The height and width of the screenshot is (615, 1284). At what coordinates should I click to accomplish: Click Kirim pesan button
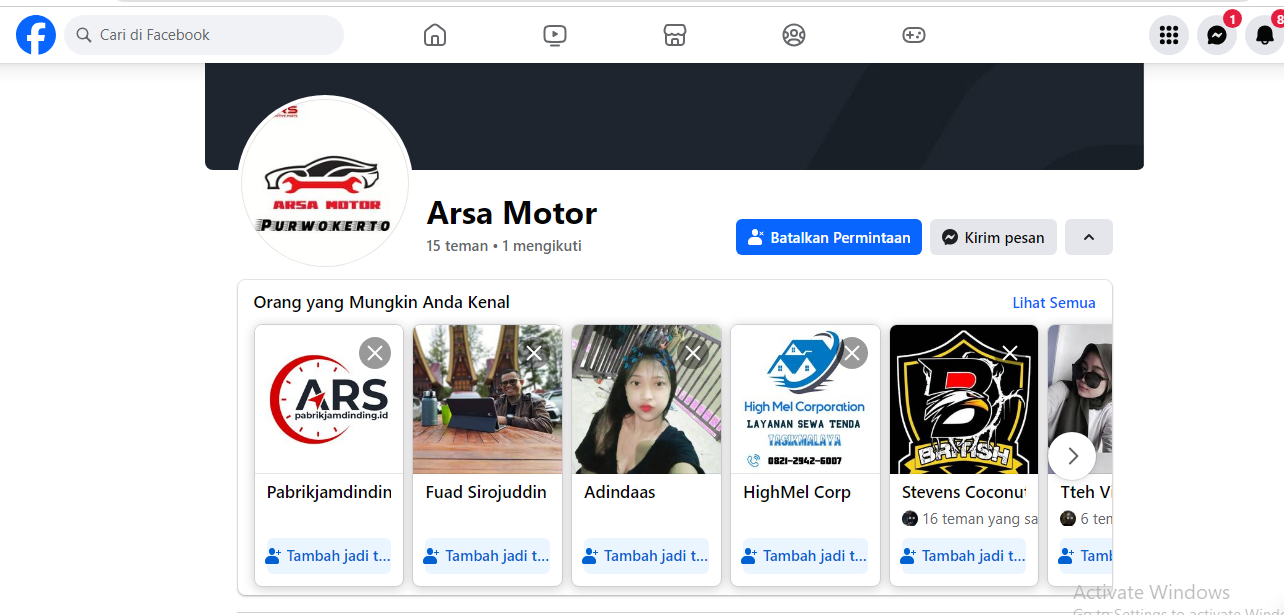click(993, 237)
